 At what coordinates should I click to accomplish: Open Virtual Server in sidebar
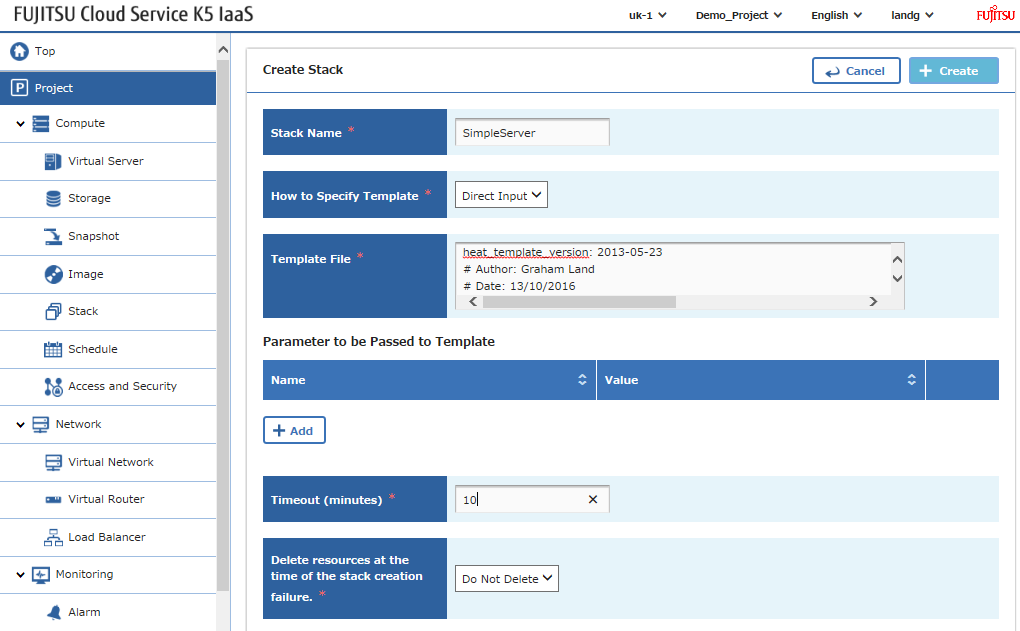(105, 161)
